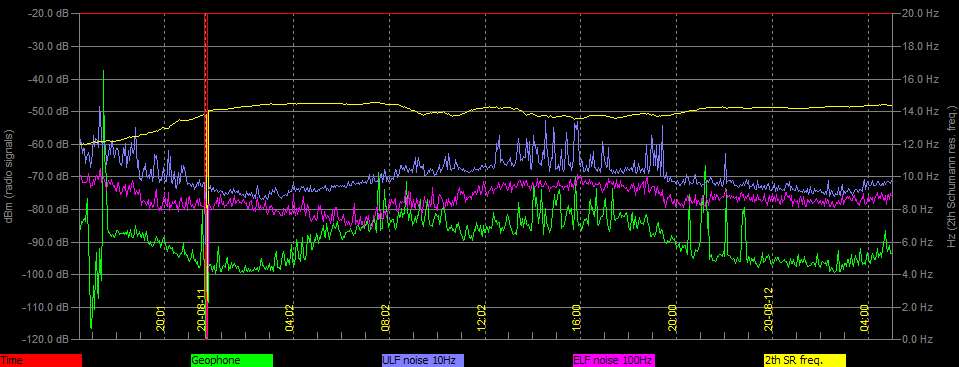Click the 20-08-12 date axis label
The height and width of the screenshot is (367, 959).
[769, 310]
